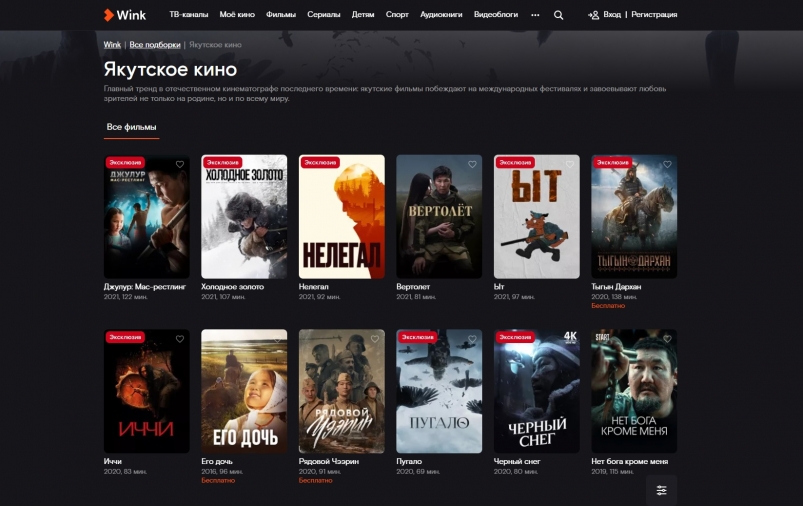The width and height of the screenshot is (803, 506).
Task: Click the Якутское кино page heading
Action: pos(170,69)
